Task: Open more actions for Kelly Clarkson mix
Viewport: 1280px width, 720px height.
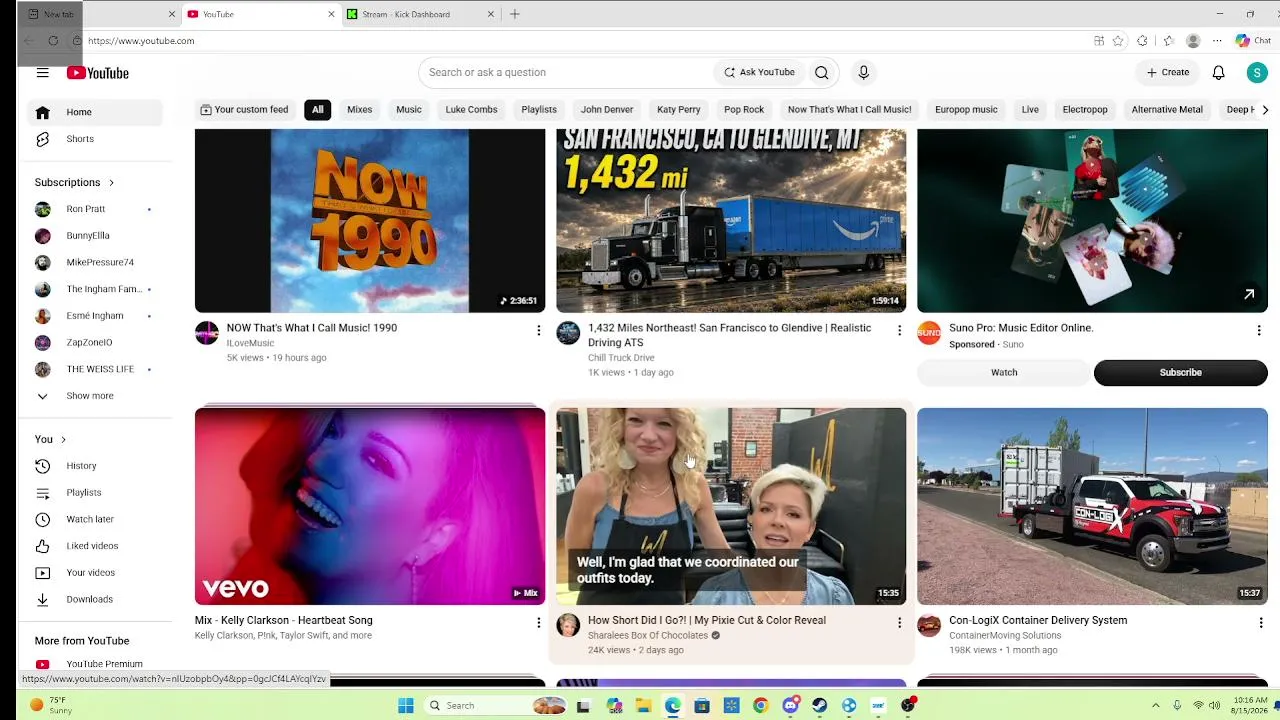Action: click(x=538, y=623)
